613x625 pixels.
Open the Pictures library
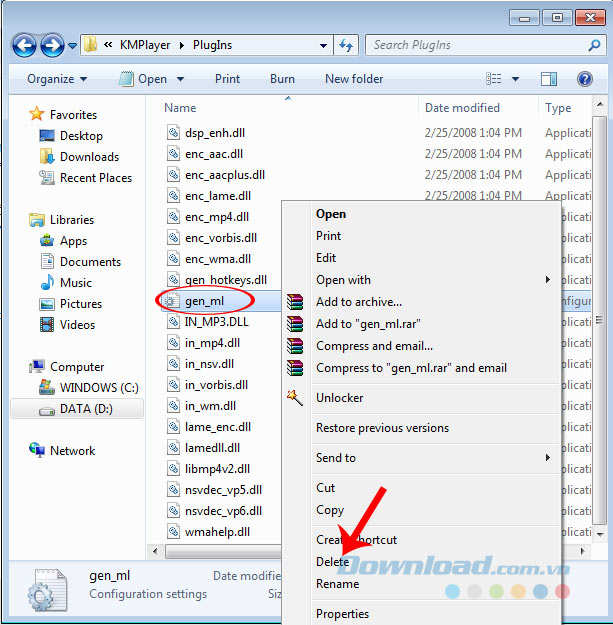click(x=71, y=304)
